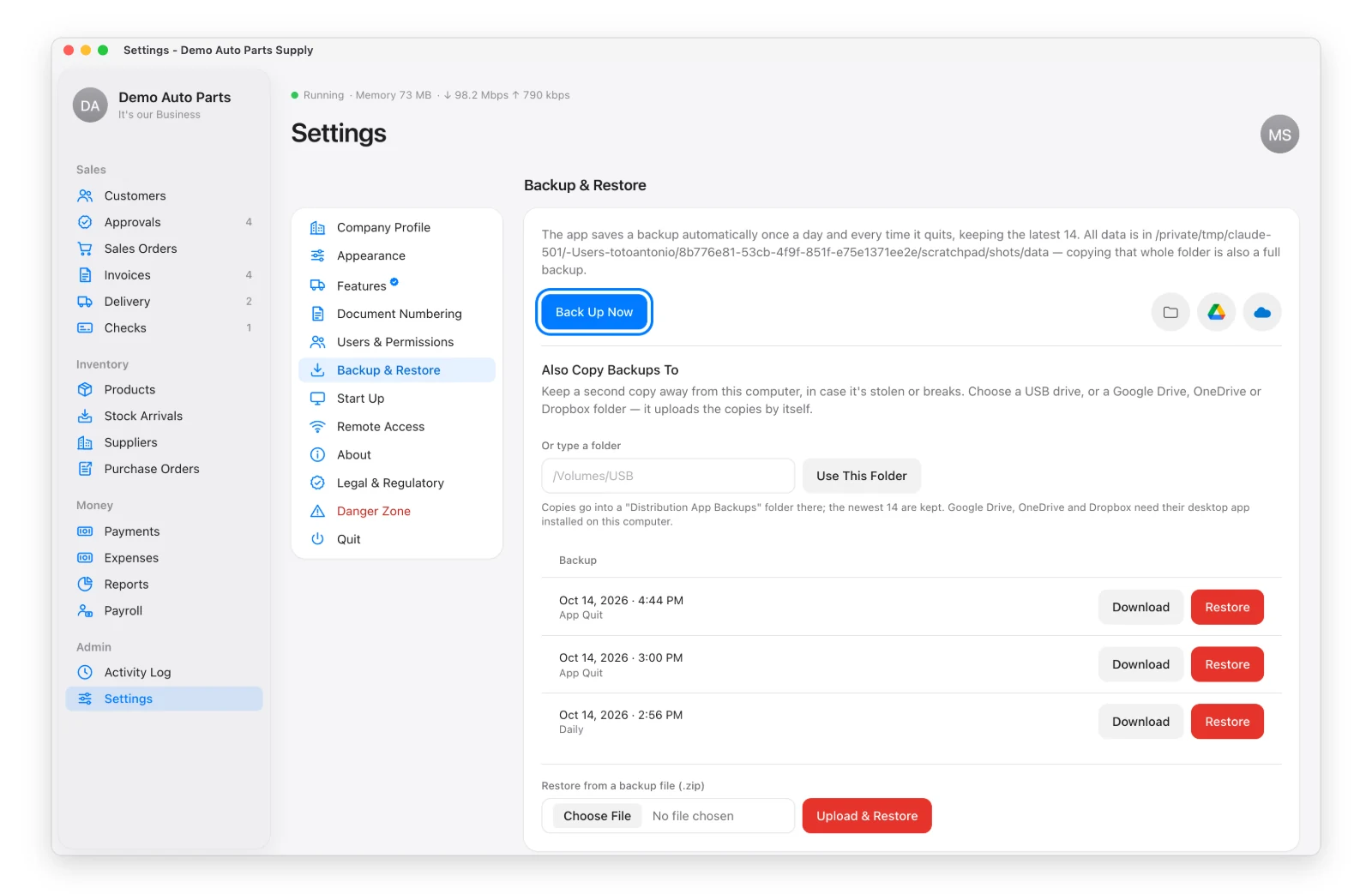
Task: Open the Features settings section
Action: [397, 285]
